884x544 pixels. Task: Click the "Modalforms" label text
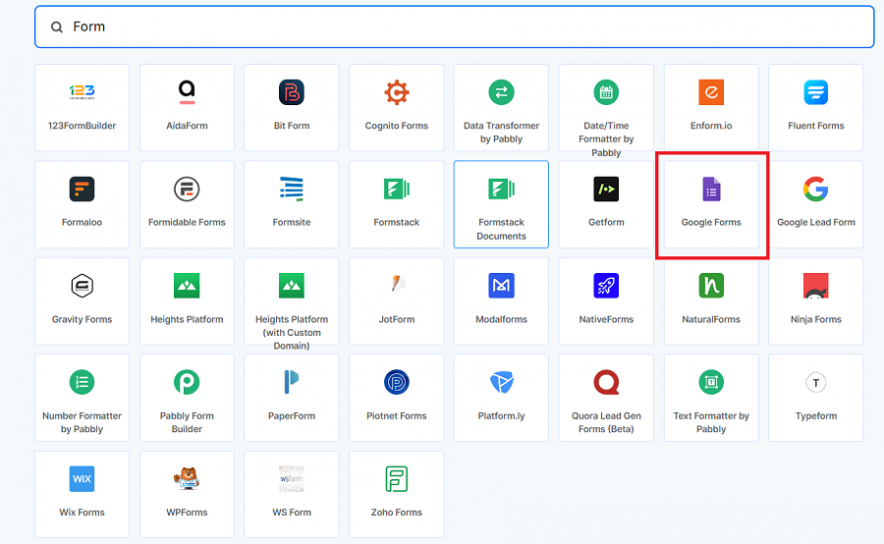[x=501, y=319]
